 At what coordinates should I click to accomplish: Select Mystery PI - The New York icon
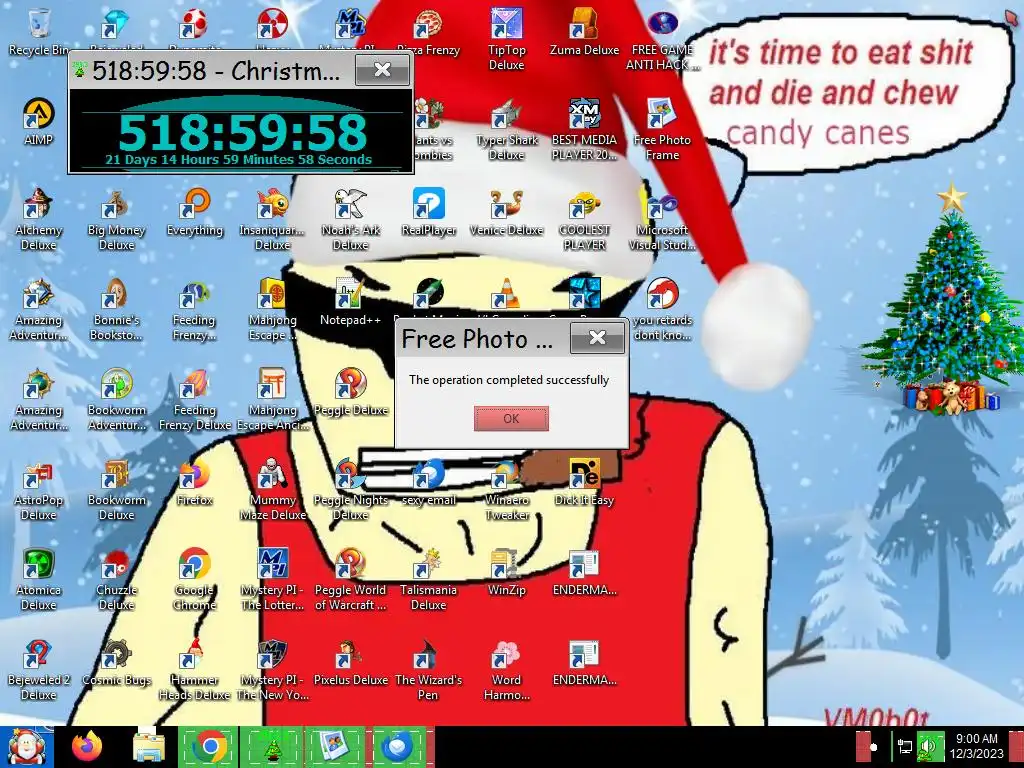pos(272,670)
